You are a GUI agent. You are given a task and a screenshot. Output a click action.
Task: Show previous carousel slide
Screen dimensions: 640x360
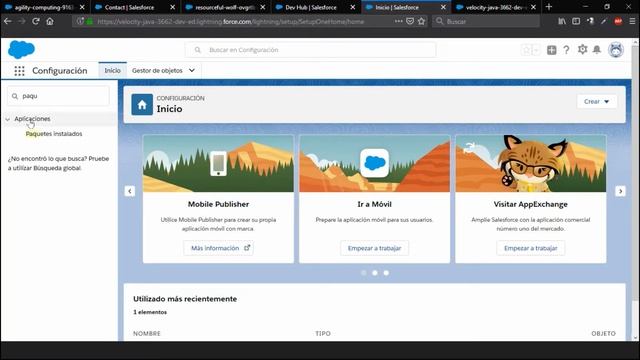pyautogui.click(x=130, y=191)
